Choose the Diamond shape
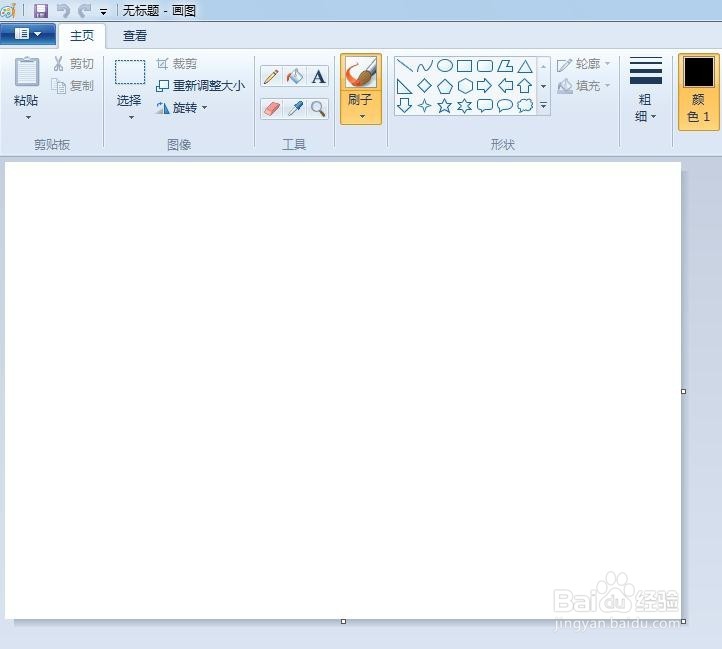Image resolution: width=722 pixels, height=649 pixels. [x=425, y=86]
